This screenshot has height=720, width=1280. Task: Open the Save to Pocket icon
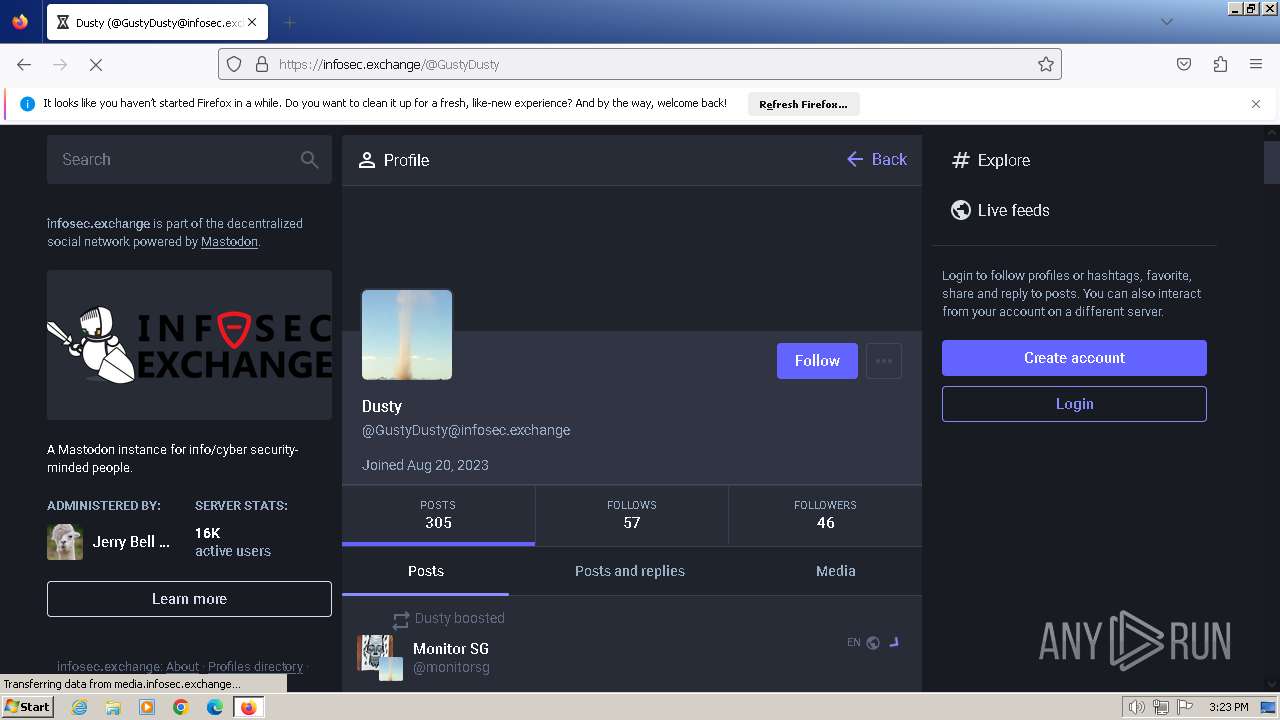pyautogui.click(x=1184, y=64)
